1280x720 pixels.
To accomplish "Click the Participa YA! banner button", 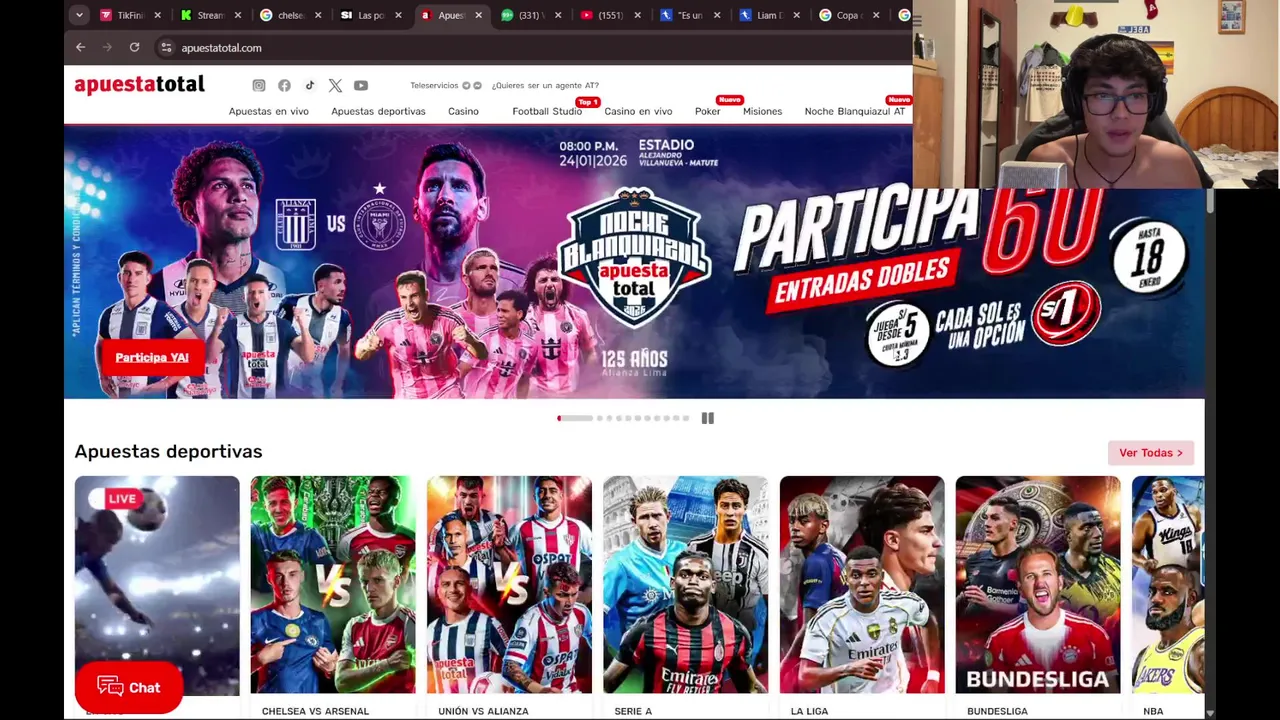I will [x=152, y=357].
